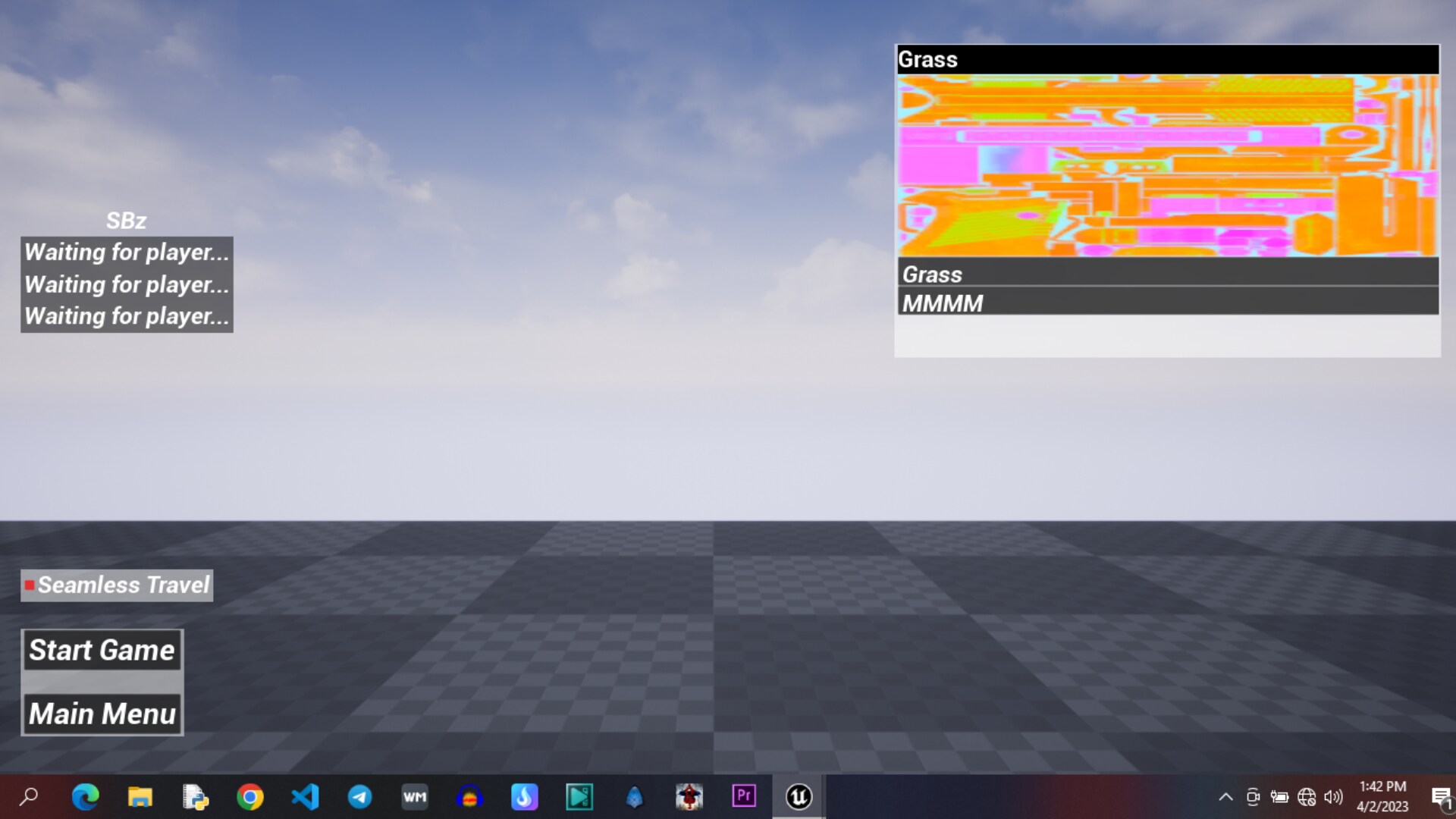Screen dimensions: 1456x819
Task: Launch the video editor from the taskbar
Action: [x=579, y=796]
